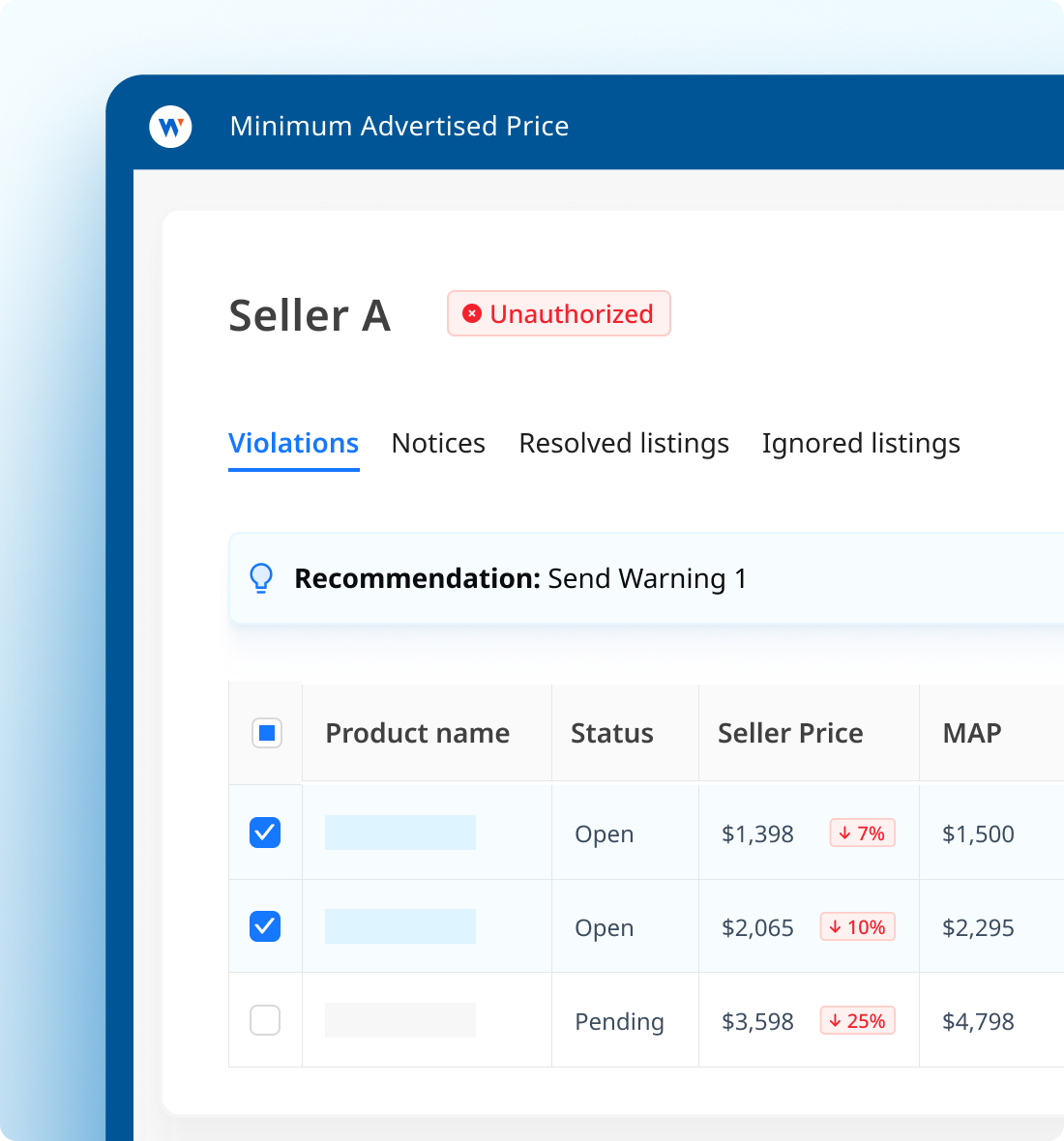
Task: Click the Open status in $2,065 row
Action: pyautogui.click(x=604, y=928)
